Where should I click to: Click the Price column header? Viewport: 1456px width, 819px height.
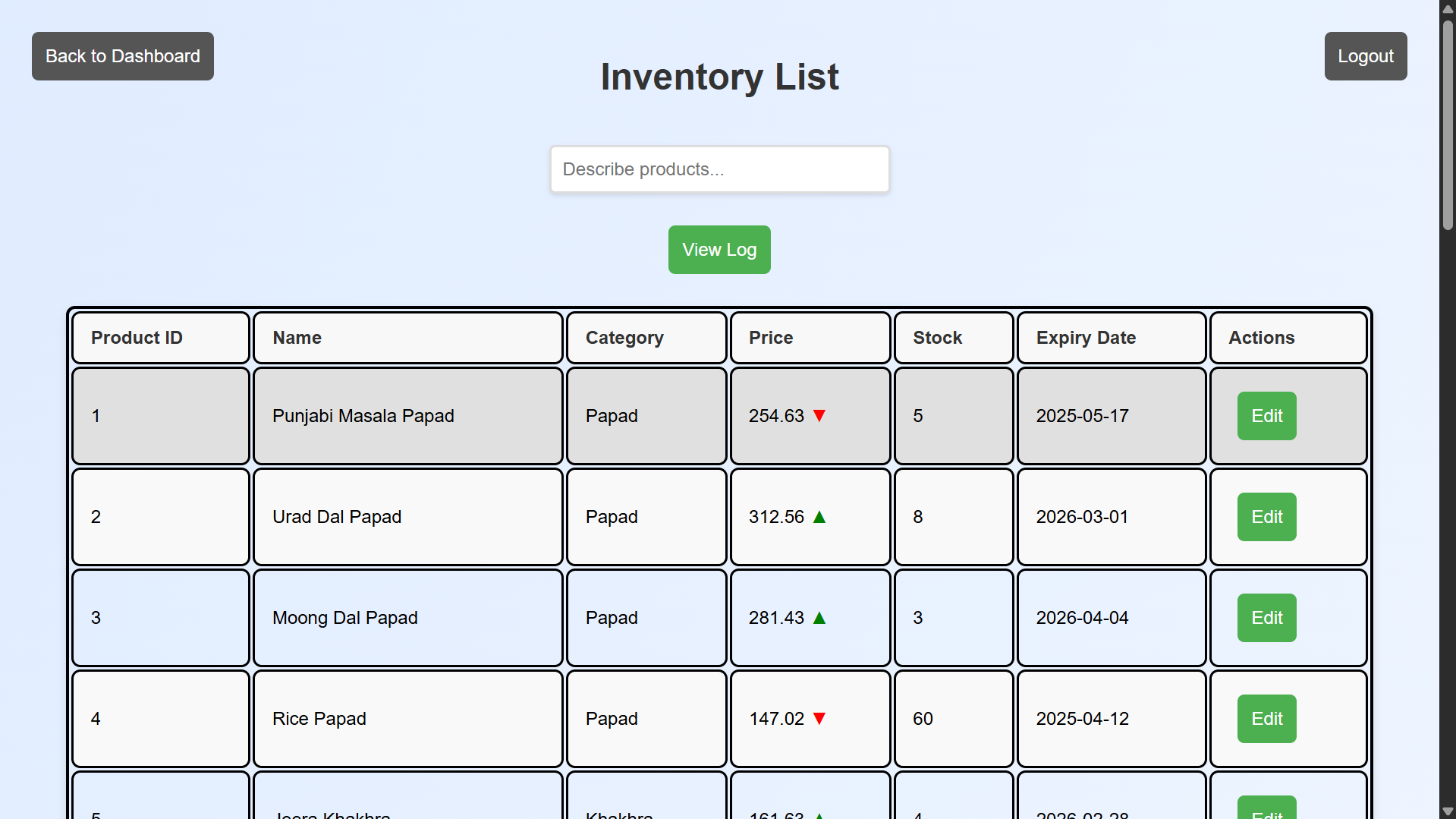[810, 338]
